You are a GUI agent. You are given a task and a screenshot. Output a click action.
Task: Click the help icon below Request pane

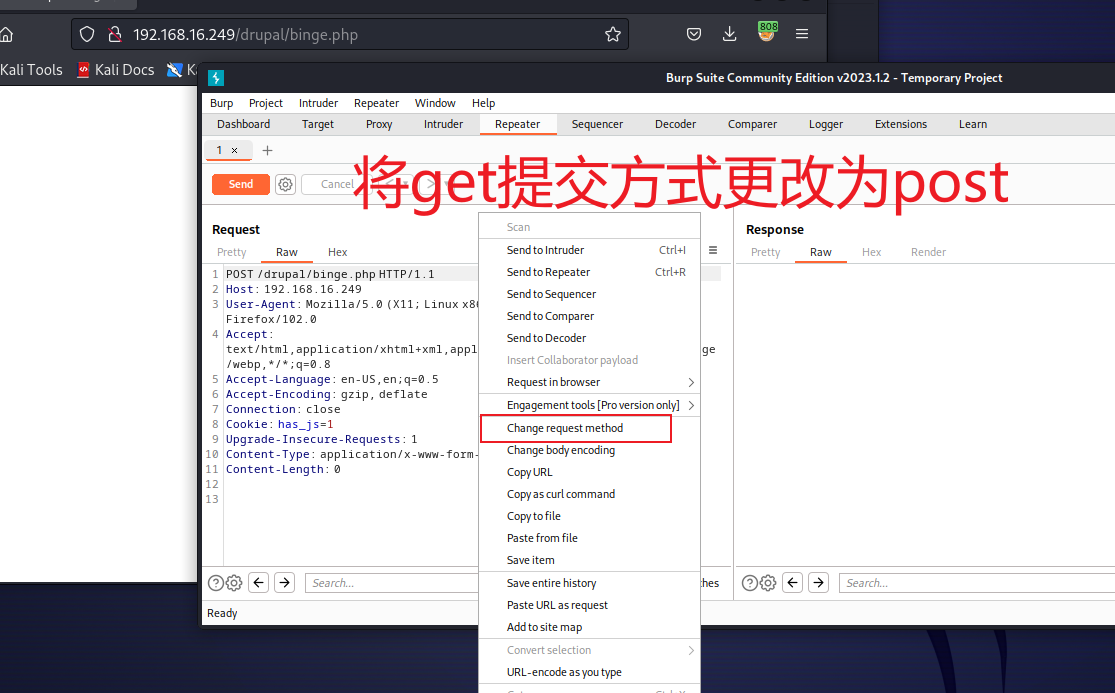[215, 583]
